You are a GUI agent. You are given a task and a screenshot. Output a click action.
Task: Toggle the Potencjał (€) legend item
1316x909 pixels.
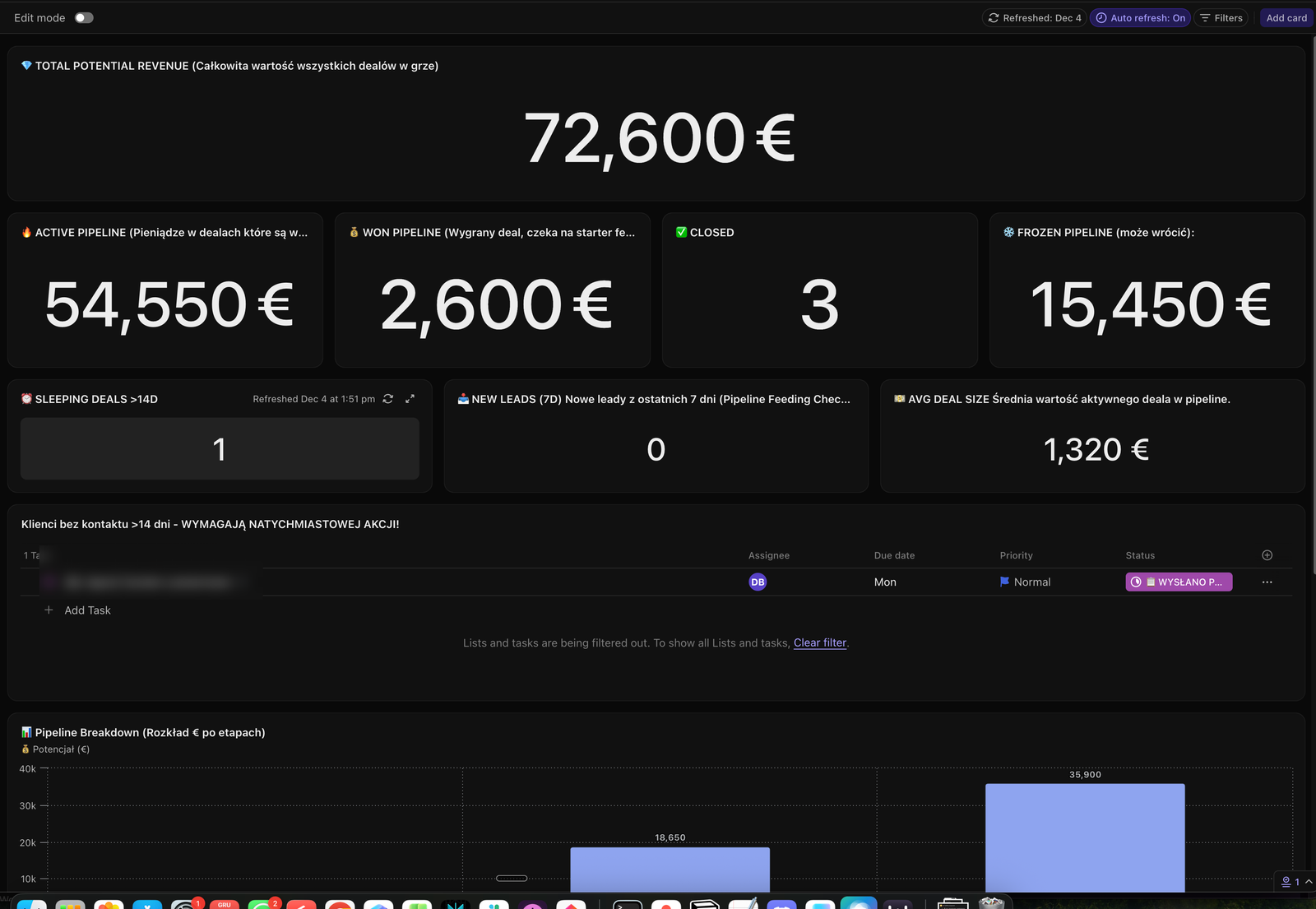coord(56,749)
